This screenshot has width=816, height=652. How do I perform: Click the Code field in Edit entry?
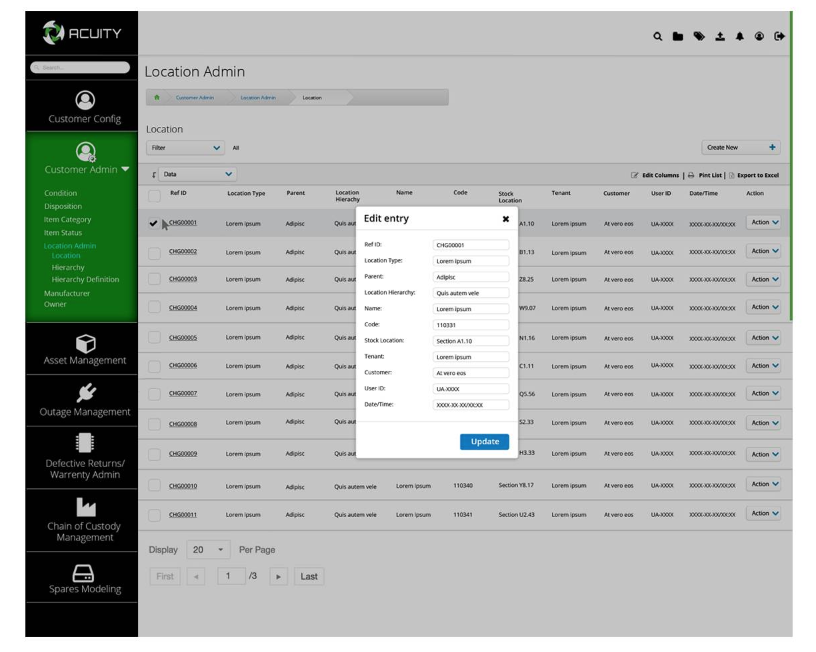pyautogui.click(x=471, y=325)
